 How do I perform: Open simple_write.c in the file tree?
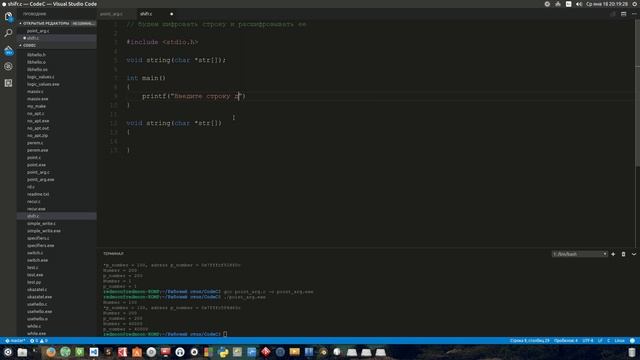(x=41, y=224)
